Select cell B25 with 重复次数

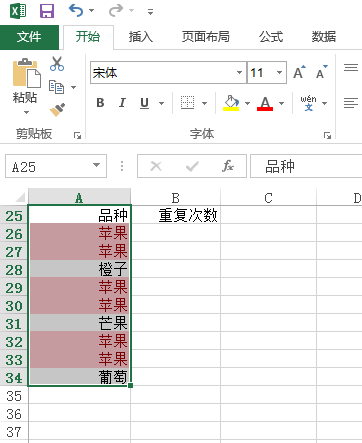coord(176,215)
